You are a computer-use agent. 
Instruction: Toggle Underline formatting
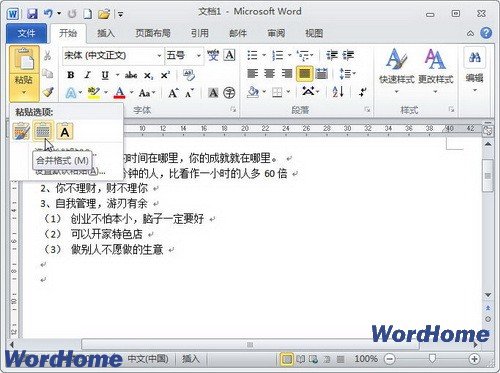pos(105,75)
